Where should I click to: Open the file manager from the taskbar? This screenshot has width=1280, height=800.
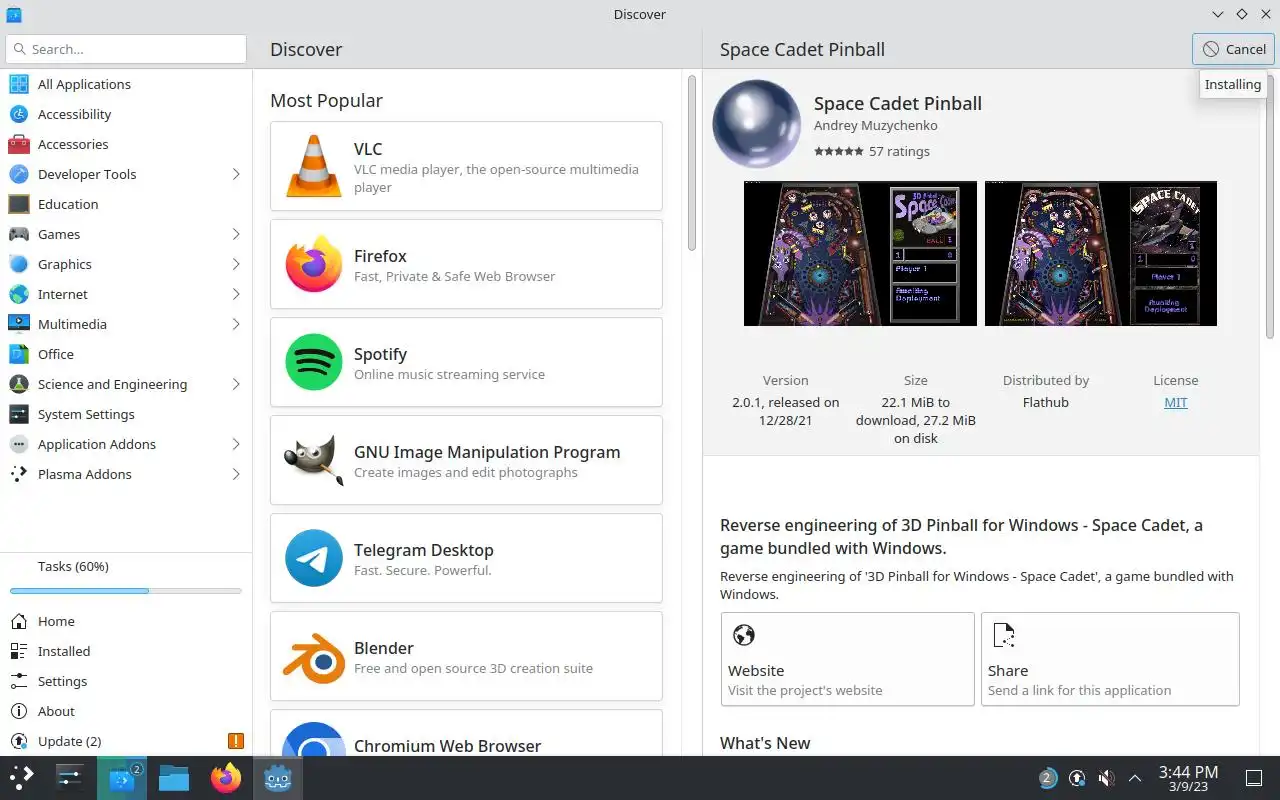[x=174, y=778]
